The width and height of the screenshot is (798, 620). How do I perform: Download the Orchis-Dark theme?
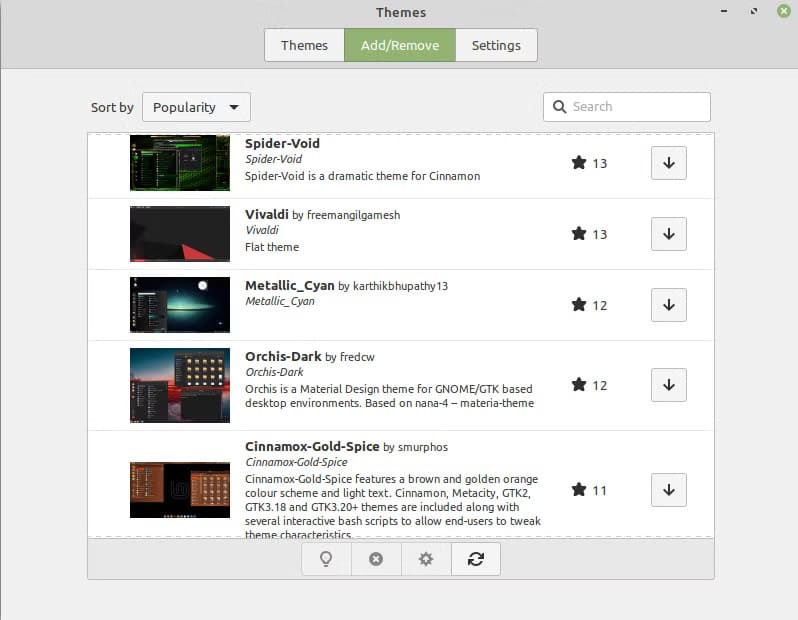[669, 385]
